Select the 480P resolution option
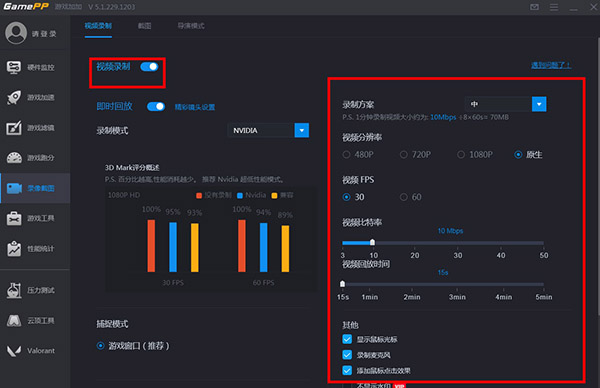 tap(358, 155)
